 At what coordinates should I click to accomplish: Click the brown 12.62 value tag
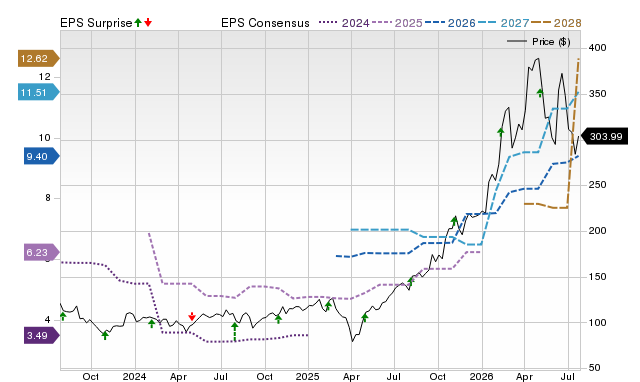click(x=38, y=59)
